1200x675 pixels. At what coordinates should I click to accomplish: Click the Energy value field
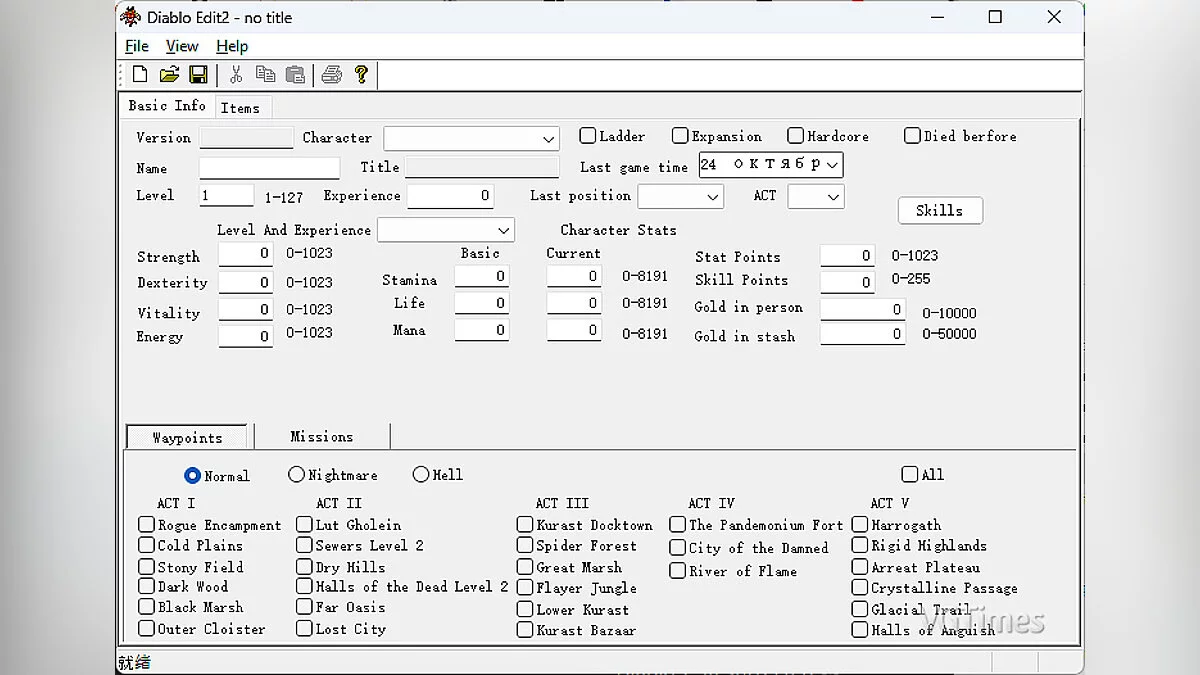pos(246,336)
